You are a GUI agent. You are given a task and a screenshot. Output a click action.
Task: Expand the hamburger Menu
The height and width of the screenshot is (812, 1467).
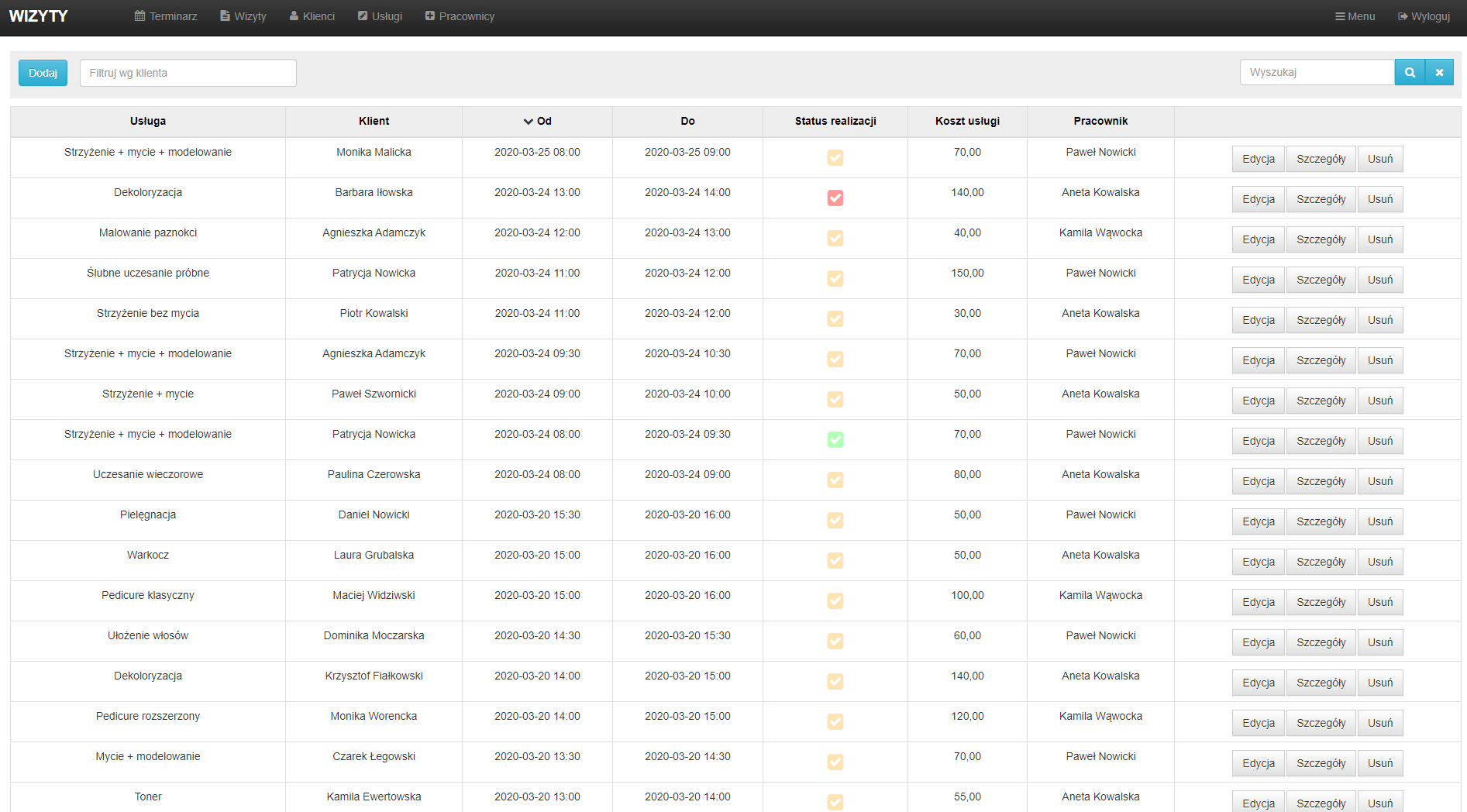coord(1355,16)
